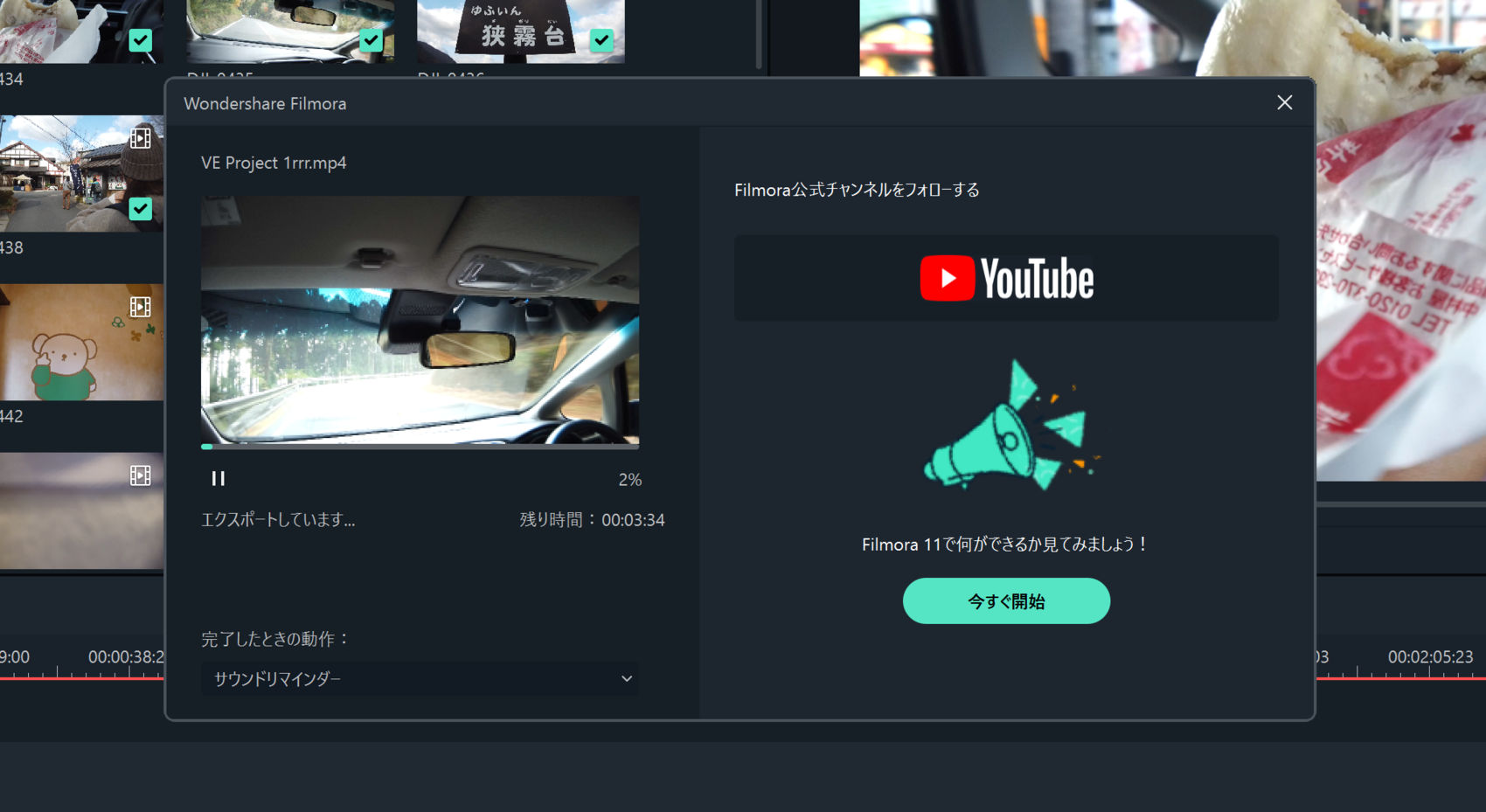The image size is (1486, 812).
Task: Select the blurry gray media clip thumbnail
Action: click(x=81, y=510)
